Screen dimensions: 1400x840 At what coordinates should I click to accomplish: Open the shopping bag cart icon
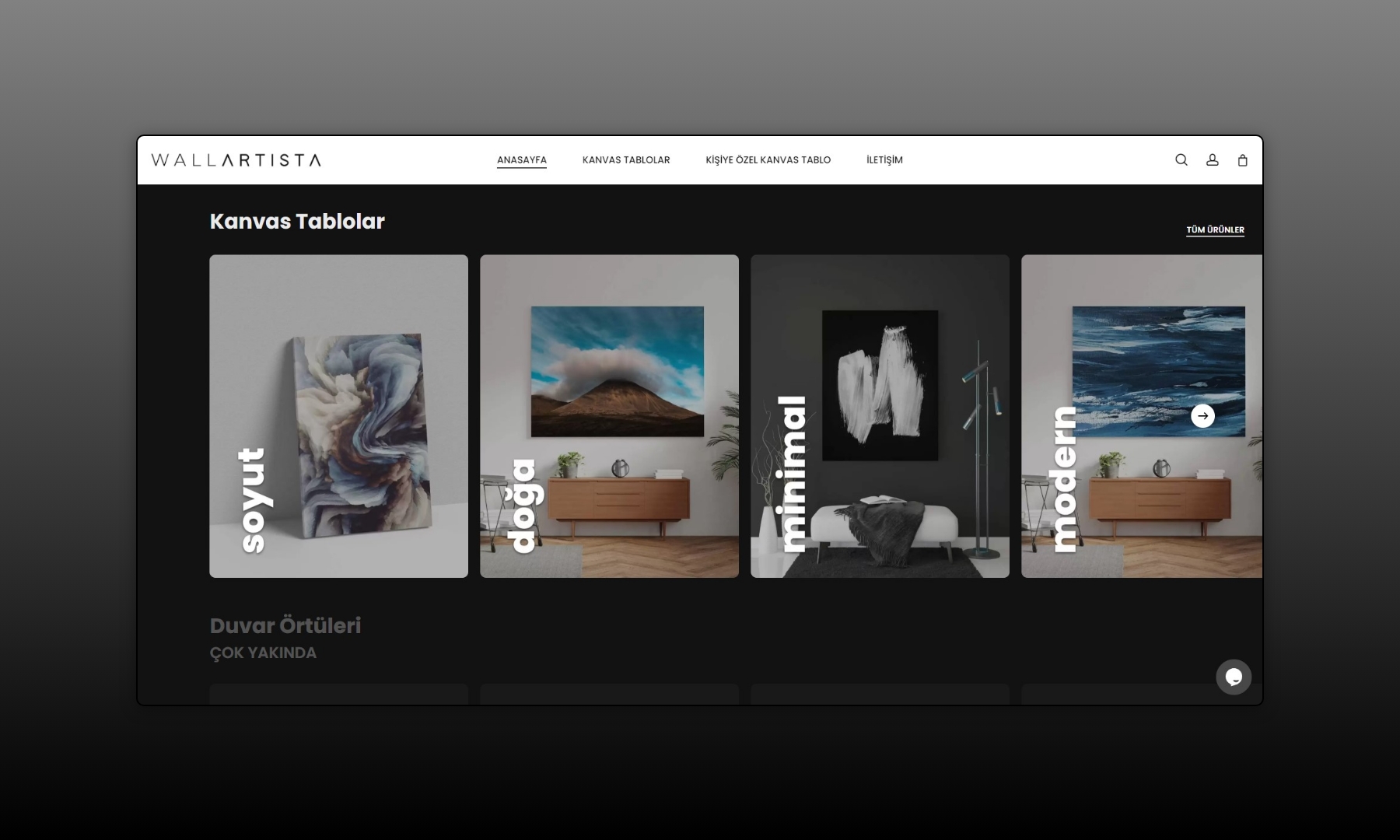1242,160
